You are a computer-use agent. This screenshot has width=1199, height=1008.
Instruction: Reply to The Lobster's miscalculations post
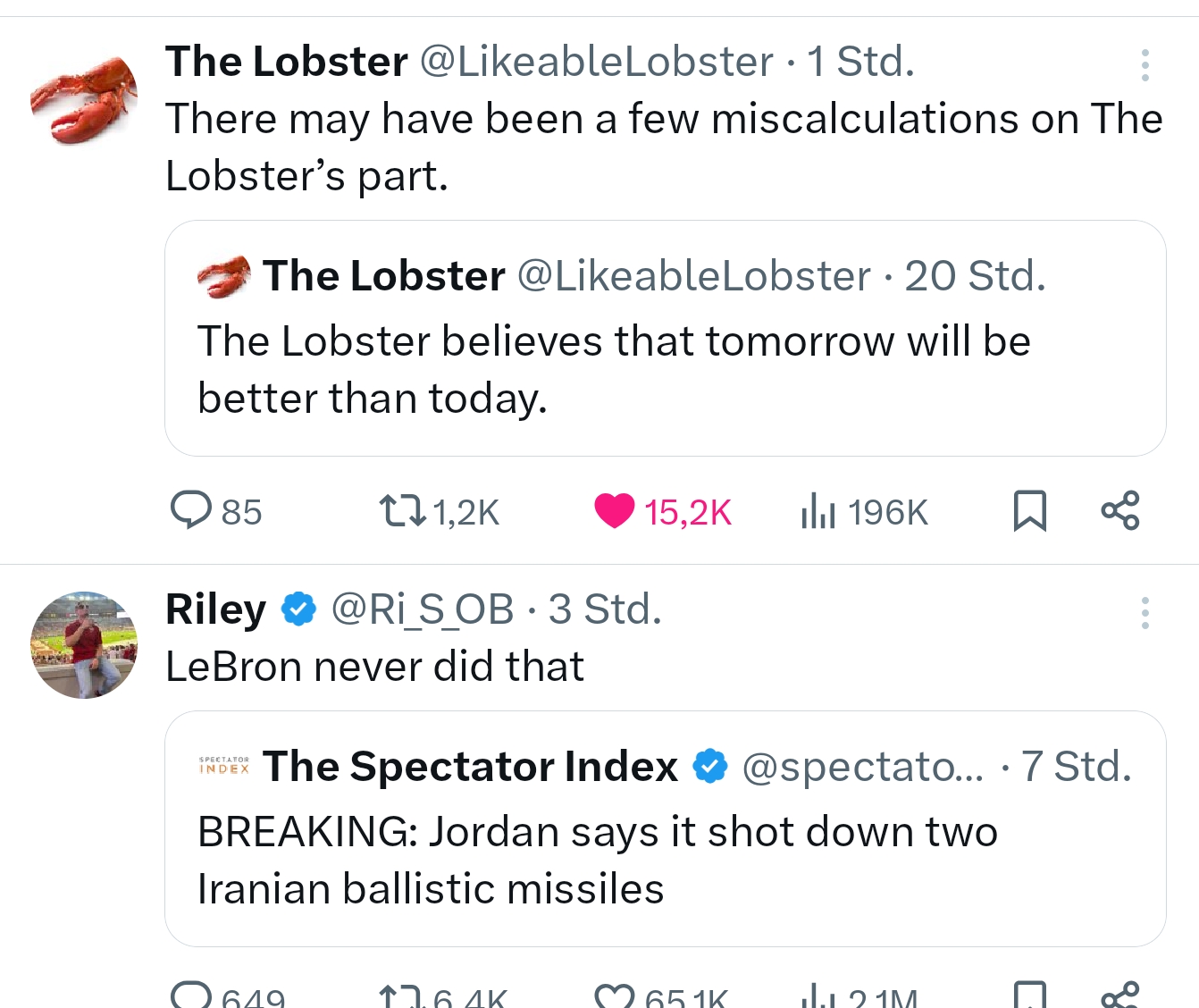coord(191,511)
